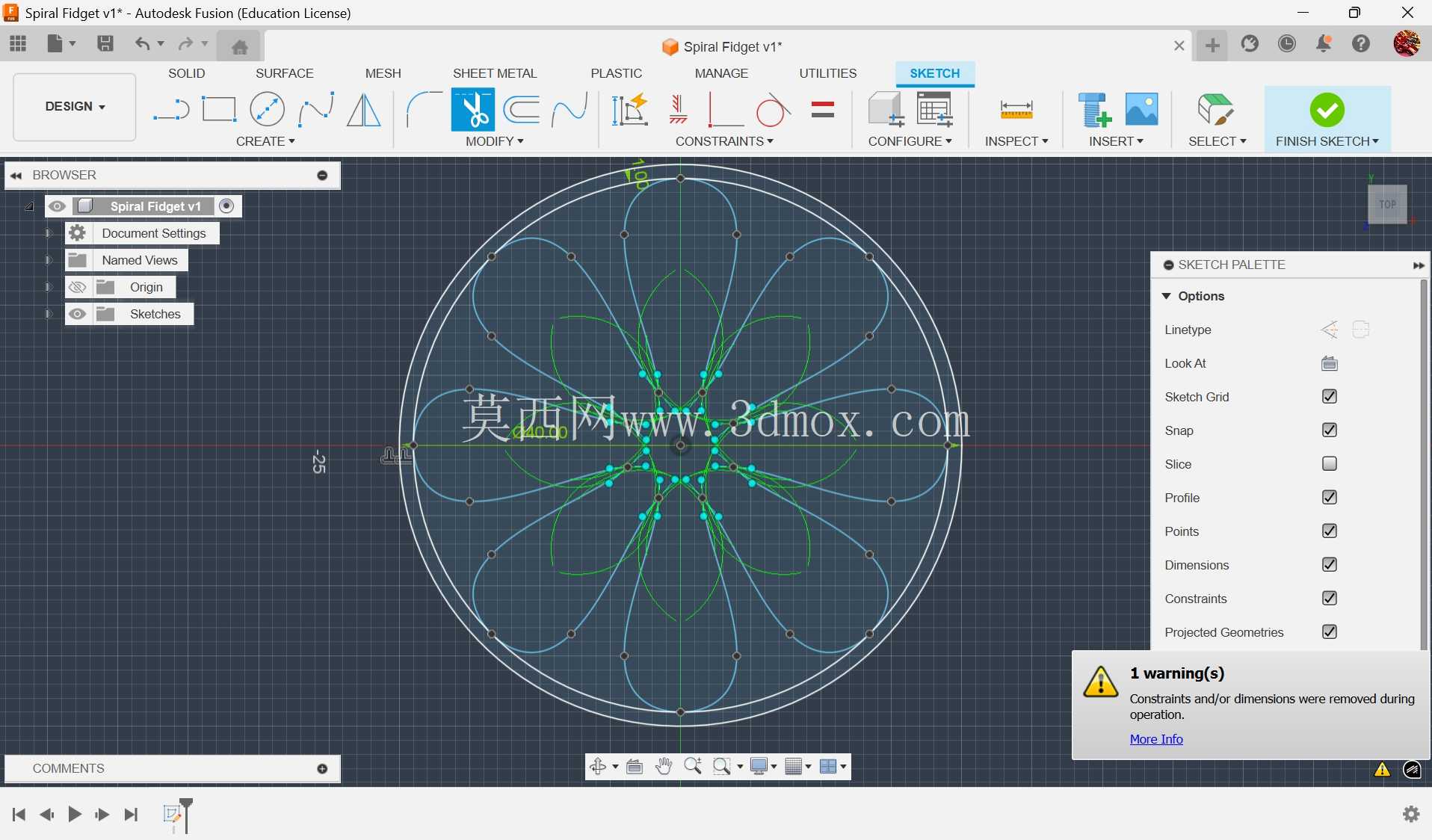Collapse the Options section in Sketch Palette
Viewport: 1432px width, 840px height.
(x=1167, y=296)
